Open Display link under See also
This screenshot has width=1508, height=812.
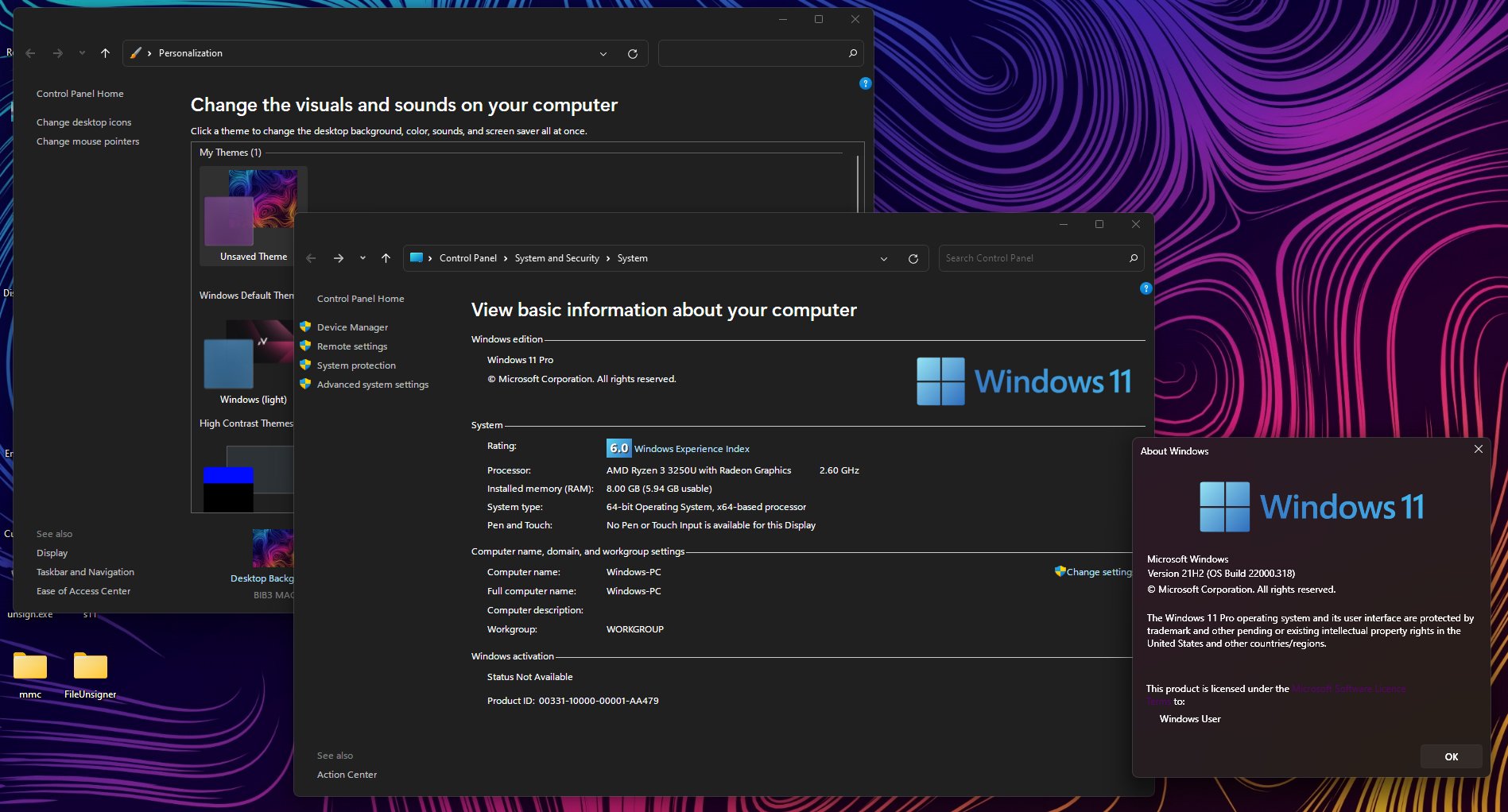tap(52, 553)
